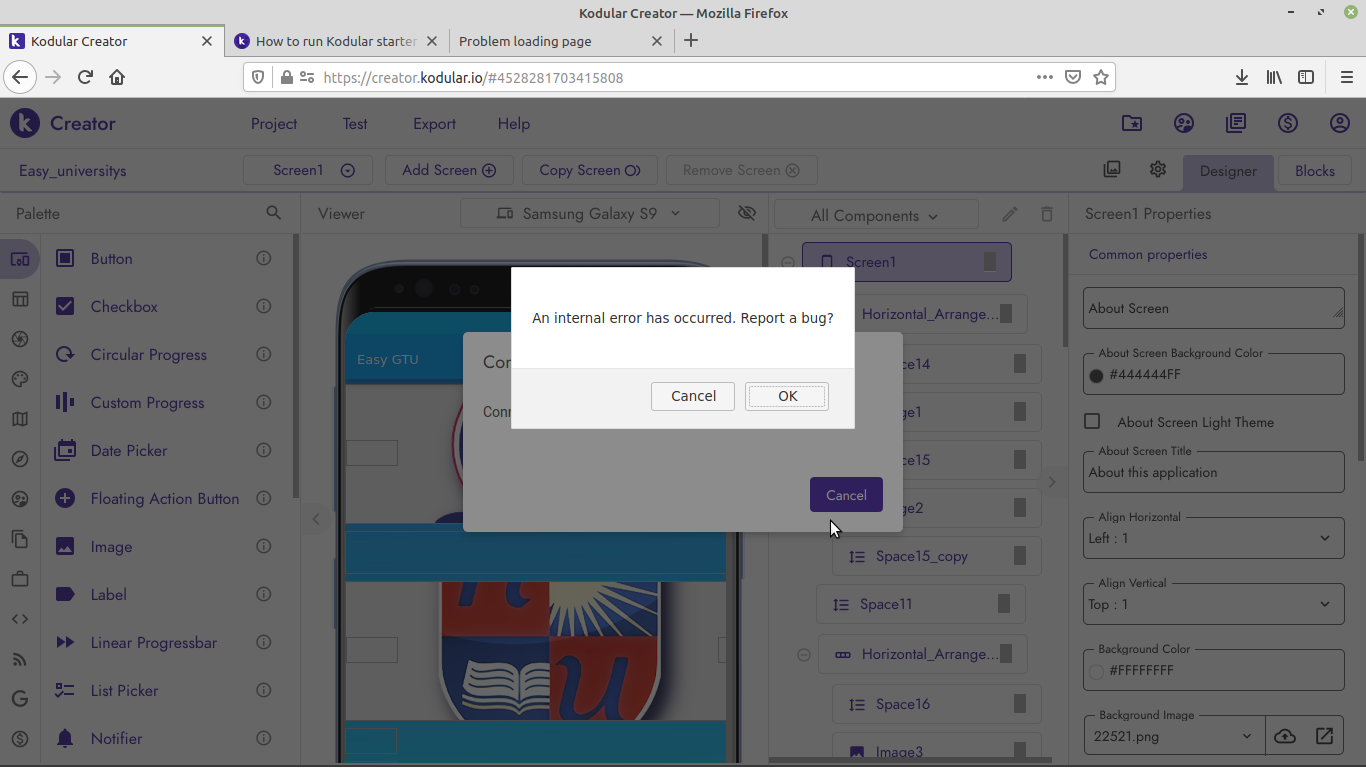Viewport: 1366px width, 768px height.
Task: Open the Align Vertical dropdown
Action: coord(1214,604)
